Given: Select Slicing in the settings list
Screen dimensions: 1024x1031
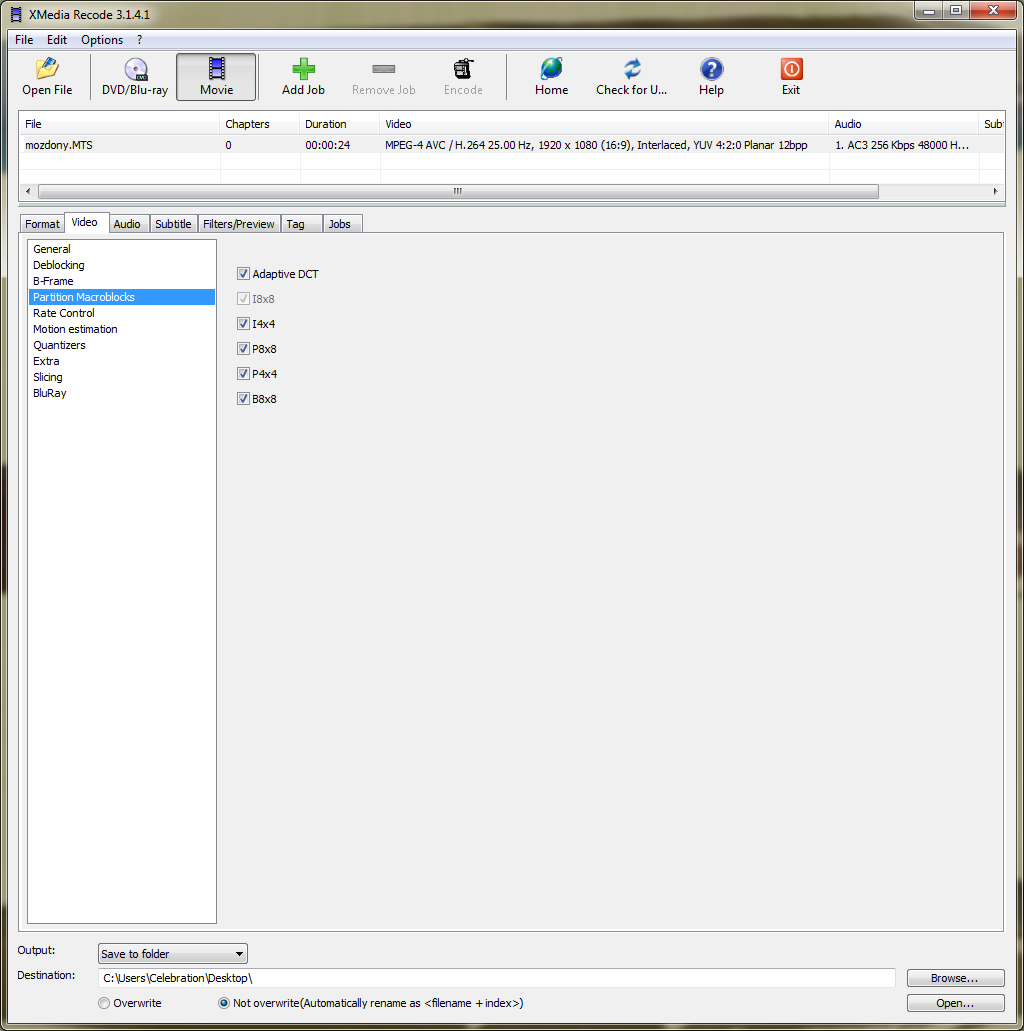Looking at the screenshot, I should (122, 377).
